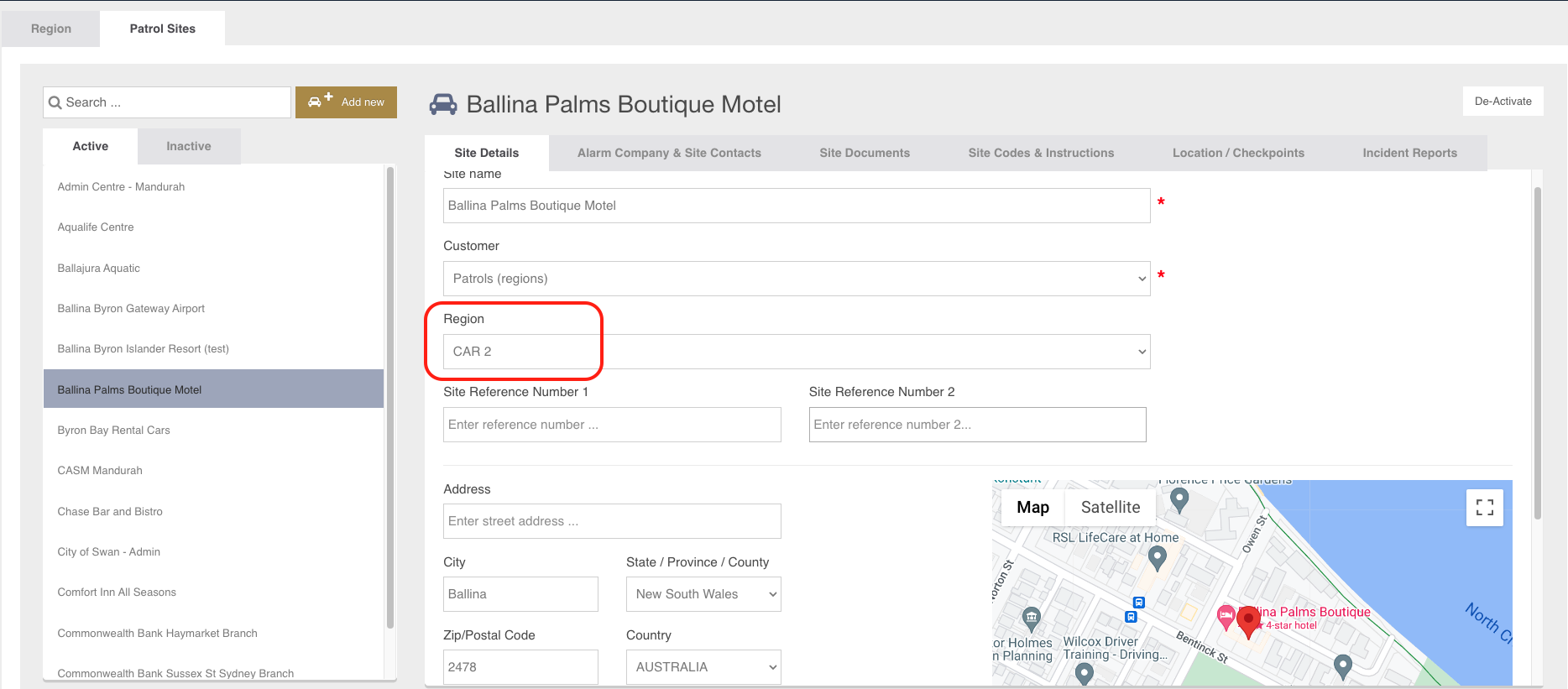Select Comfort Inn All Seasons site
This screenshot has width=1568, height=689.
213,592
